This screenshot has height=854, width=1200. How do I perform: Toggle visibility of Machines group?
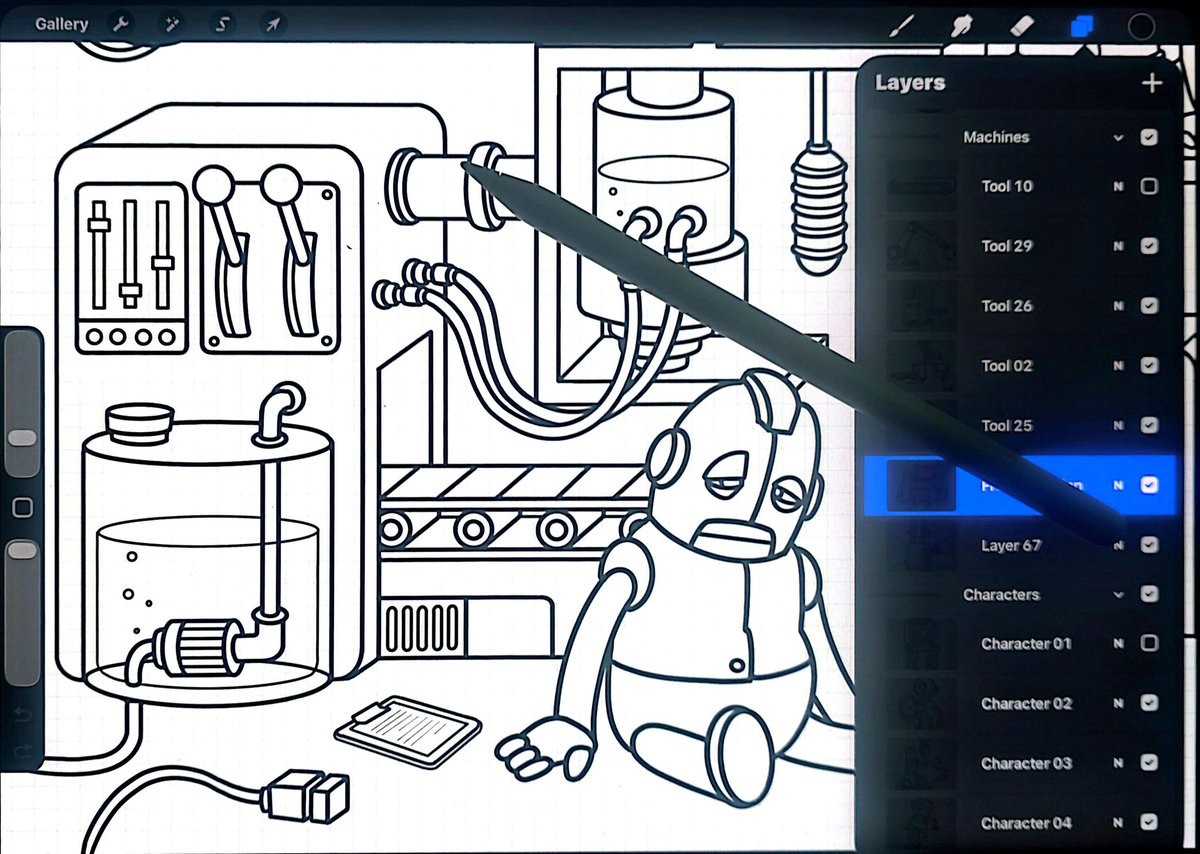point(1149,137)
